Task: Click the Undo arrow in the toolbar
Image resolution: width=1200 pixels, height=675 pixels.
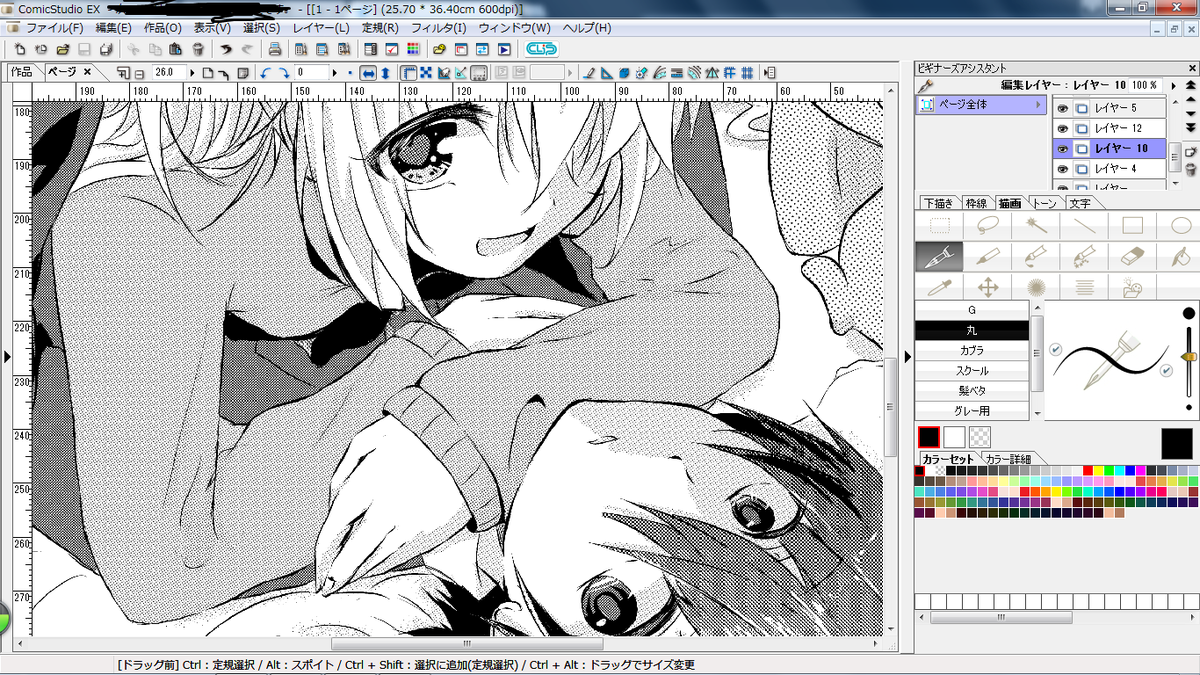Action: (x=226, y=49)
